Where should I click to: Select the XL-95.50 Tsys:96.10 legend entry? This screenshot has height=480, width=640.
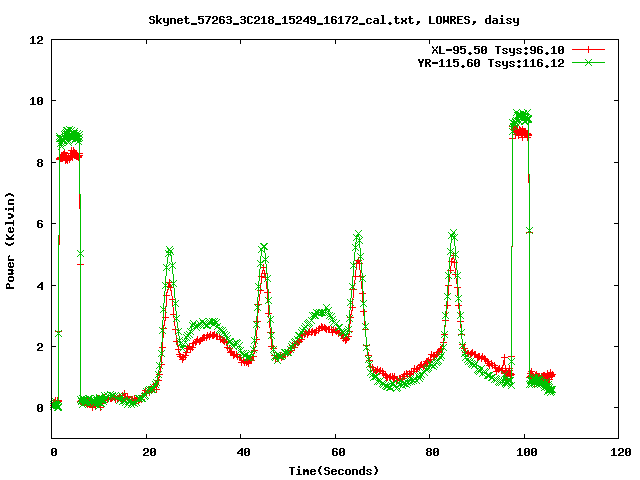[x=498, y=50]
